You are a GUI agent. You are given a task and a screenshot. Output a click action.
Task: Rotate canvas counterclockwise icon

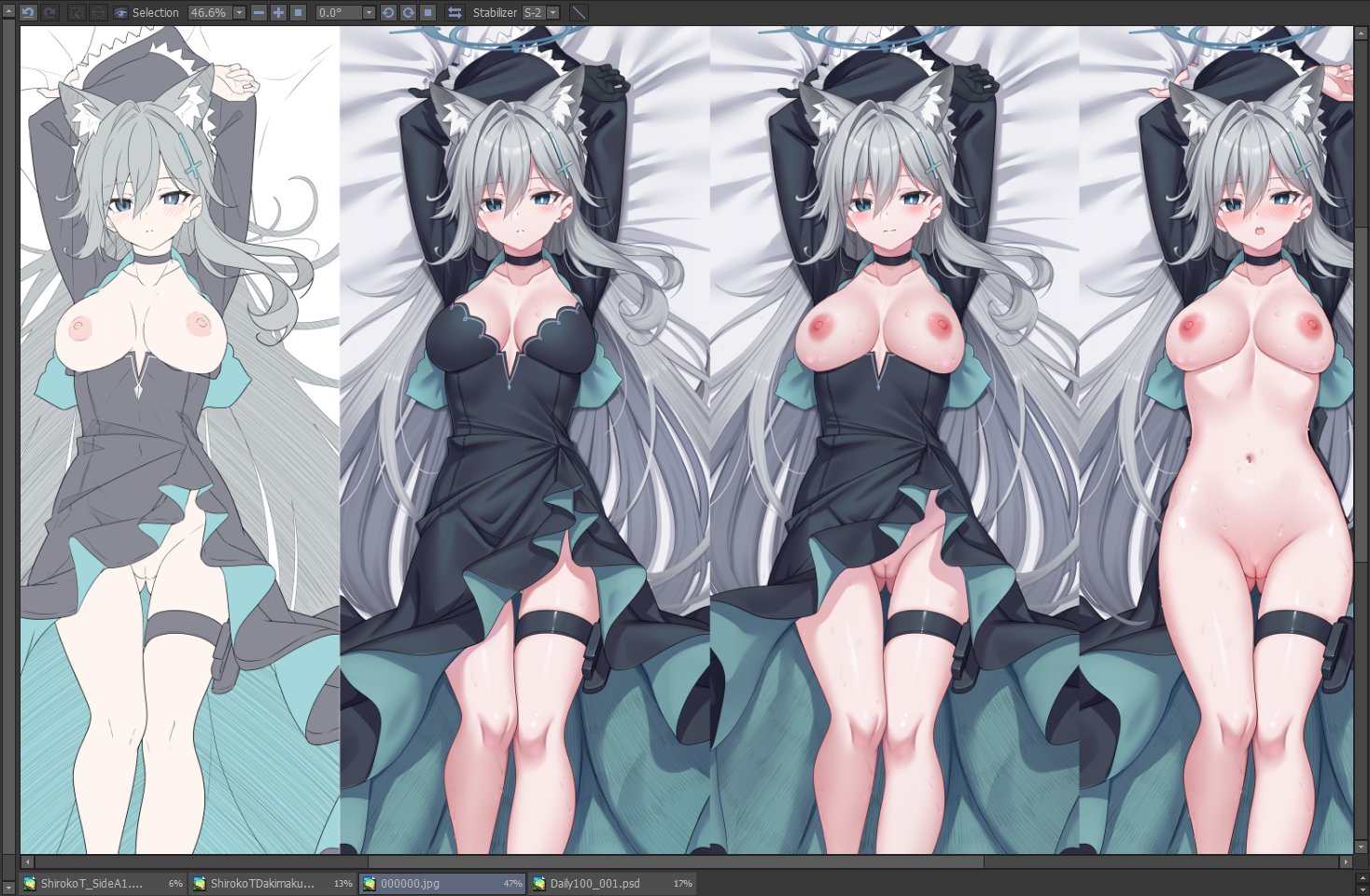388,12
